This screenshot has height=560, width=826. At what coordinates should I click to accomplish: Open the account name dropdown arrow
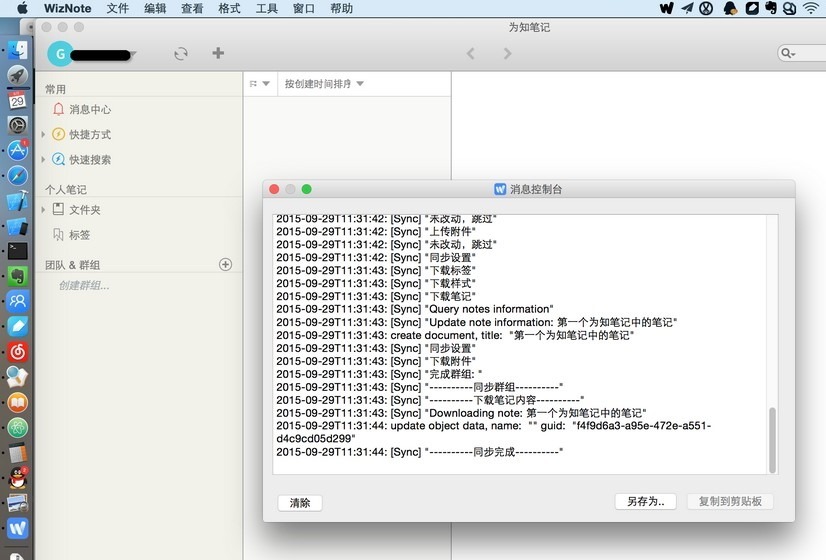134,54
